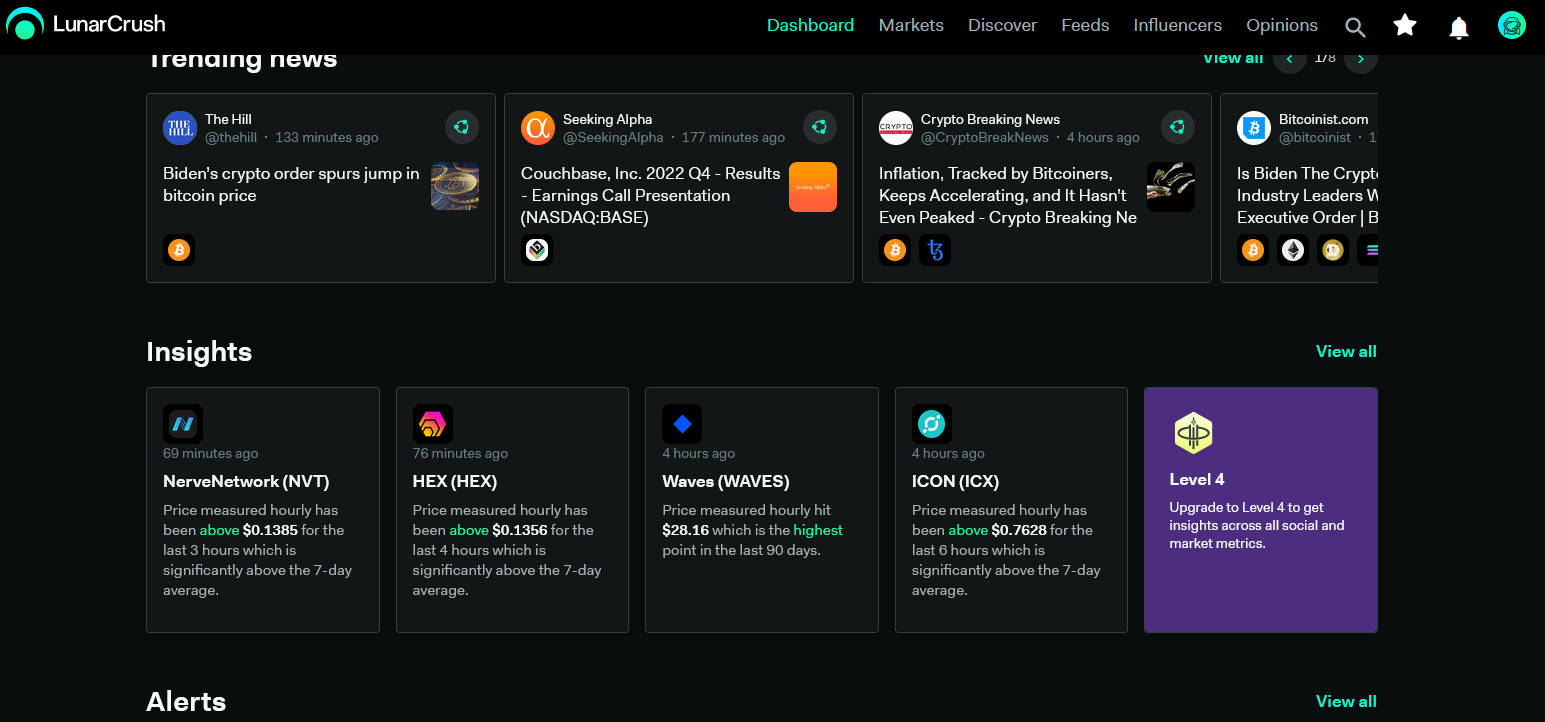This screenshot has height=722, width=1545.
Task: Open the Influencers tab
Action: pos(1178,26)
